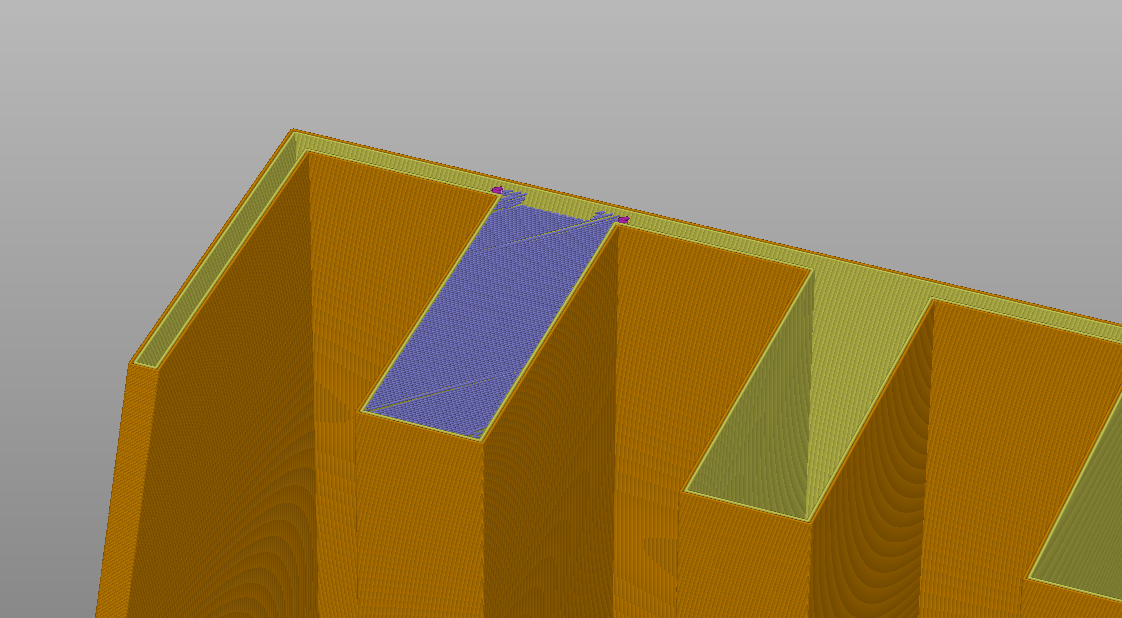Image resolution: width=1122 pixels, height=618 pixels.
Task: Select the left purple marker on the rim
Action: pyautogui.click(x=496, y=189)
